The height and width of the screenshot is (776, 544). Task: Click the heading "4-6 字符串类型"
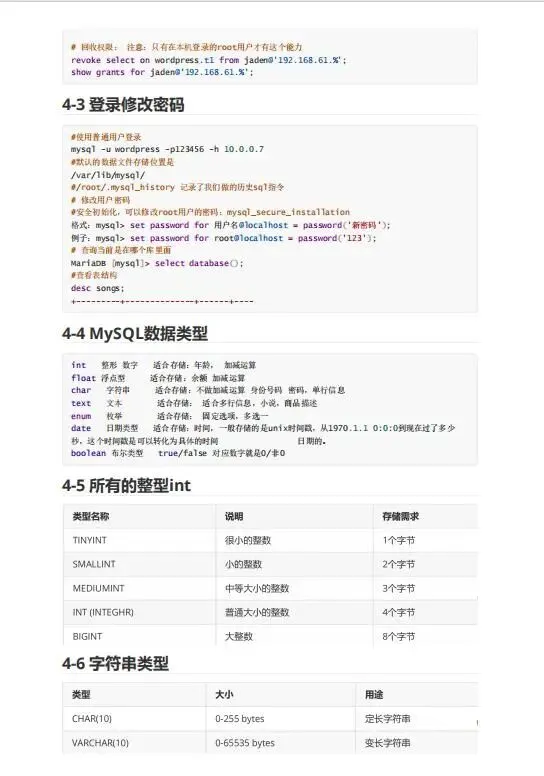115,663
